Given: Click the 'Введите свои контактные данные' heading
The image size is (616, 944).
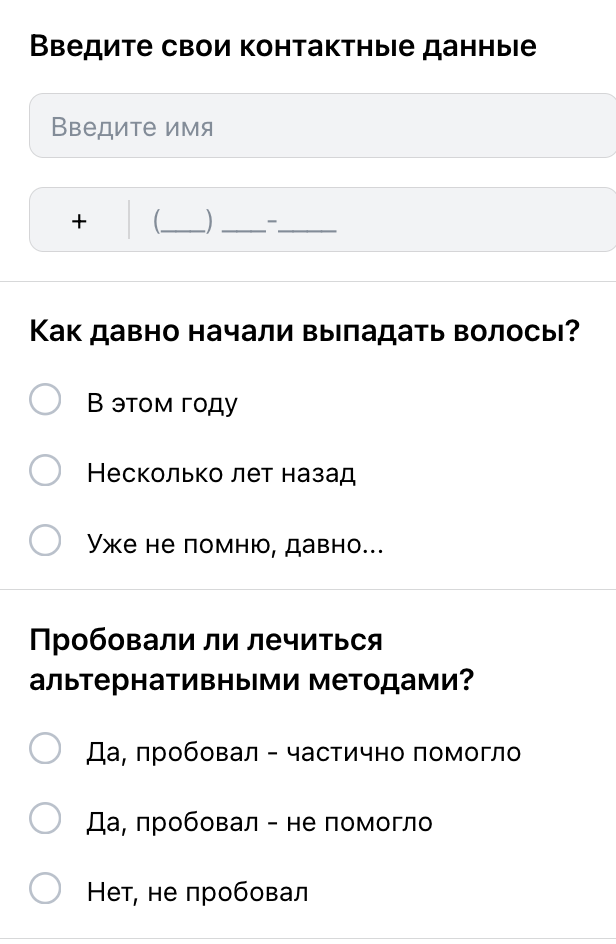Looking at the screenshot, I should tap(283, 46).
